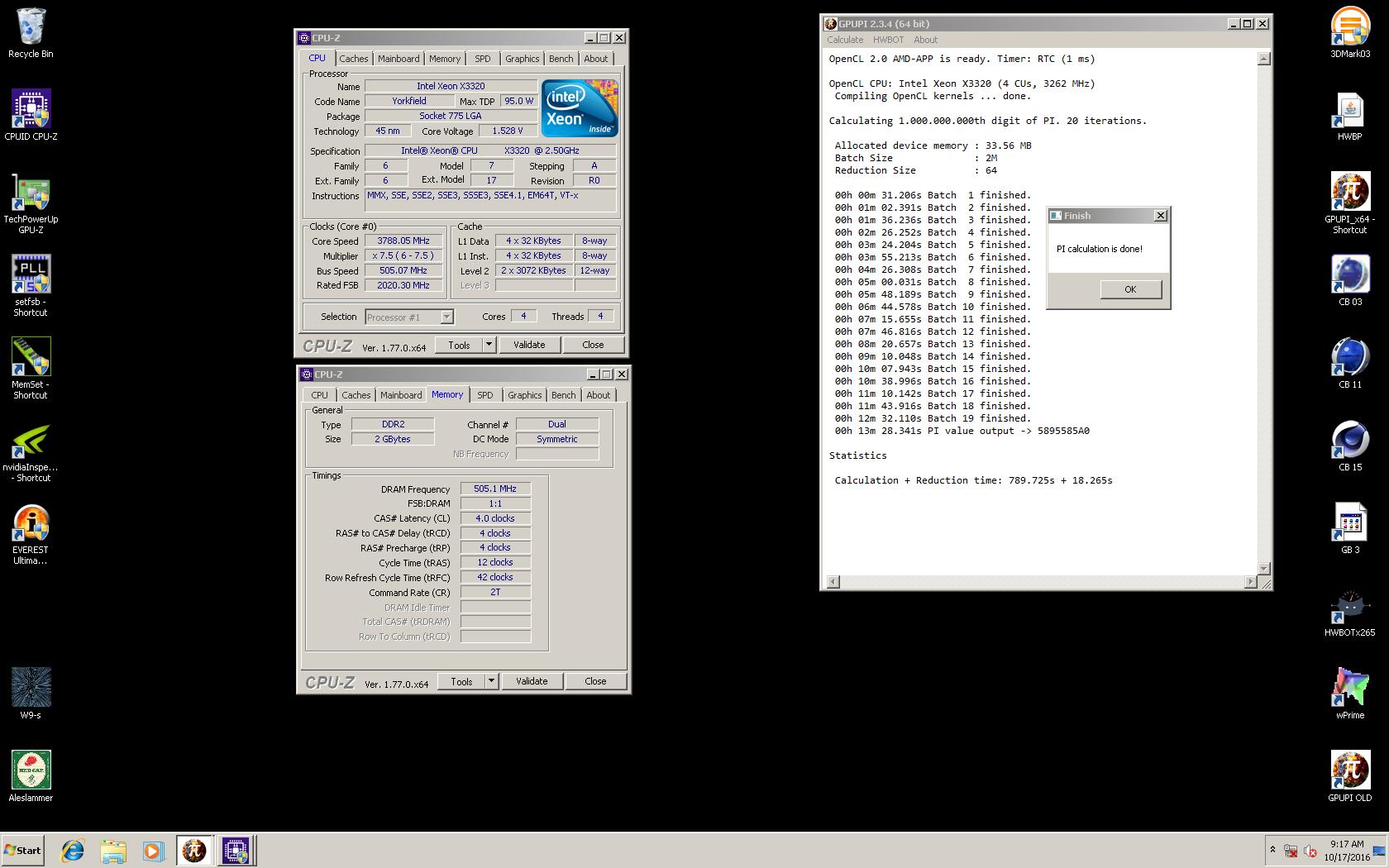Open SPD tab in memory CPU-Z window
This screenshot has height=868, width=1389.
tap(485, 395)
